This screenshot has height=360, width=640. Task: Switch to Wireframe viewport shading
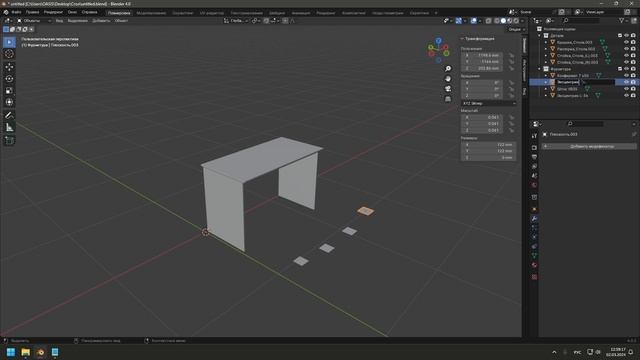(x=497, y=20)
